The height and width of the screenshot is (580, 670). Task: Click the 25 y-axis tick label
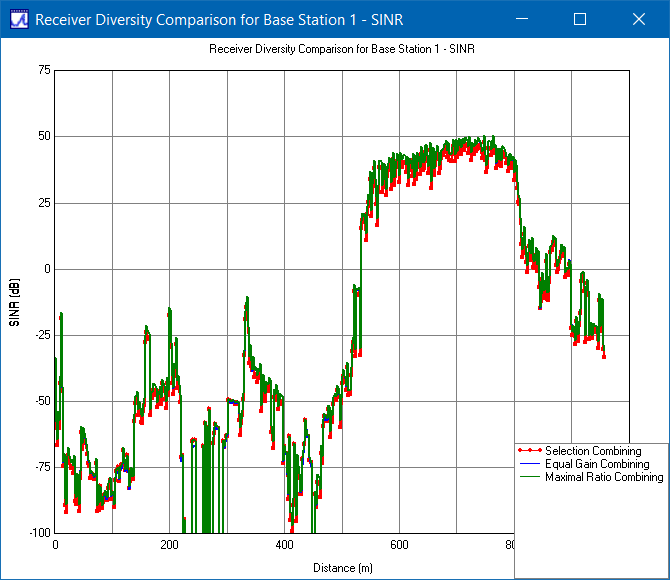(44, 203)
